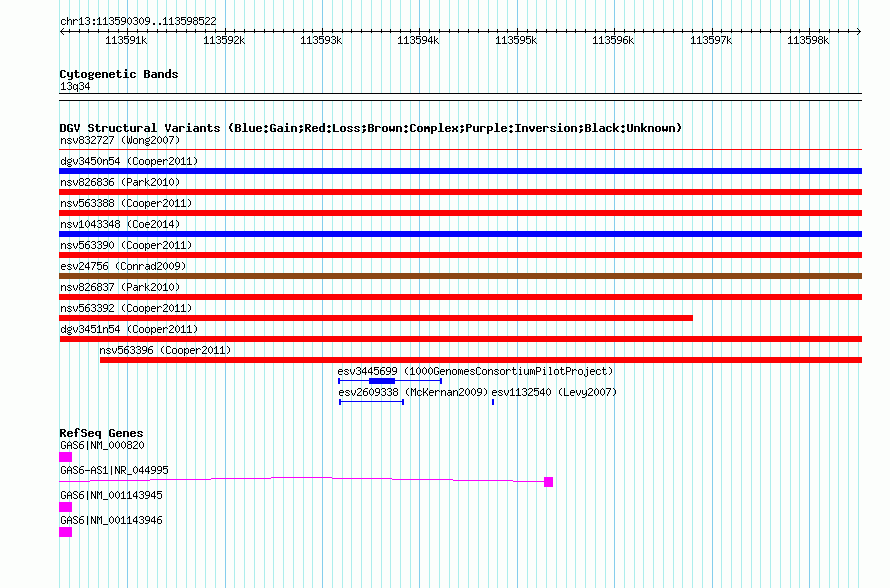Open variant esv2609338 (McKernan2009) label
Image resolution: width=890 pixels, height=588 pixels.
tap(413, 392)
